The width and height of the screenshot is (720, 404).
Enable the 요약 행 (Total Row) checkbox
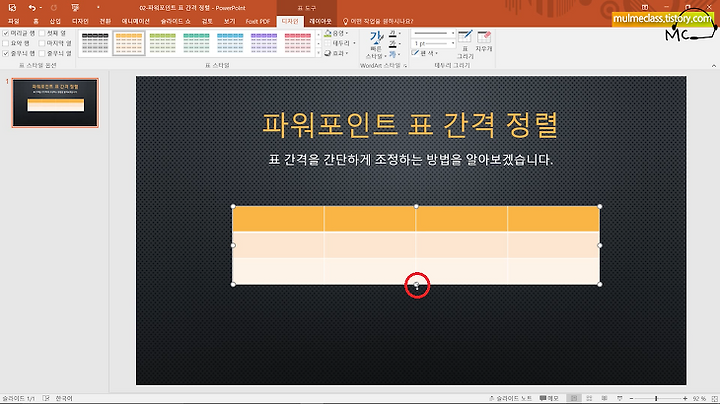[x=6, y=43]
